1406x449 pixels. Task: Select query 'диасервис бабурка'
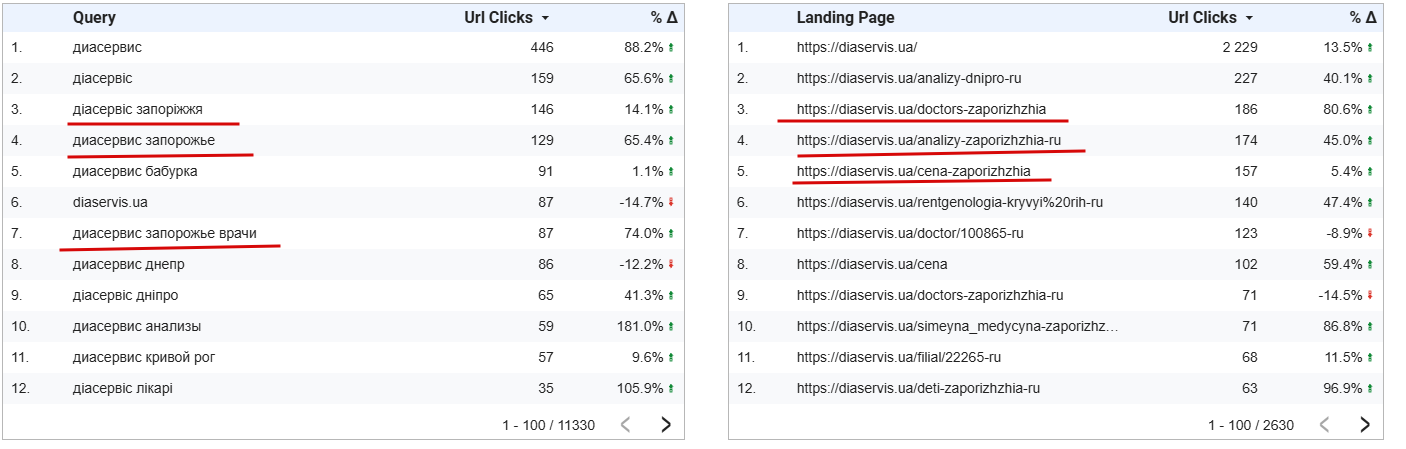[x=135, y=171]
